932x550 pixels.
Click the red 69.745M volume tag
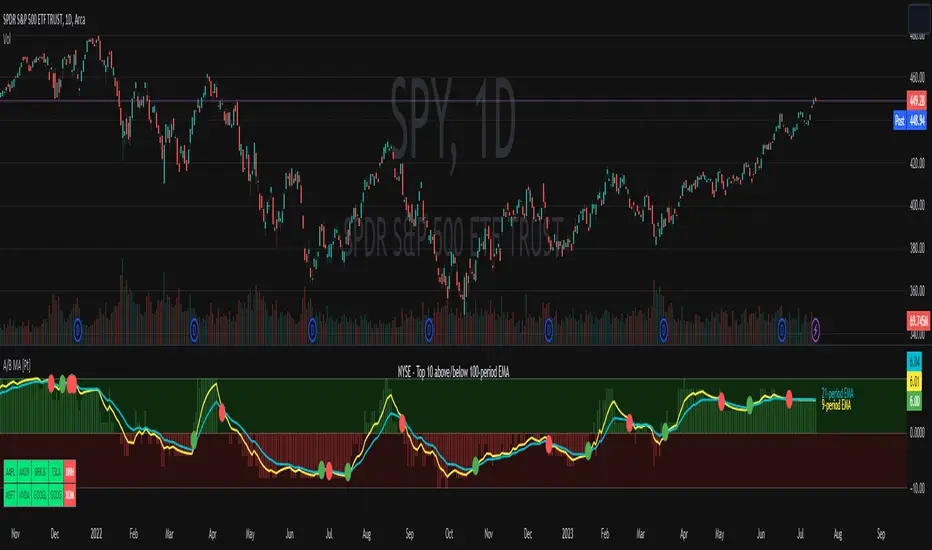click(x=918, y=321)
